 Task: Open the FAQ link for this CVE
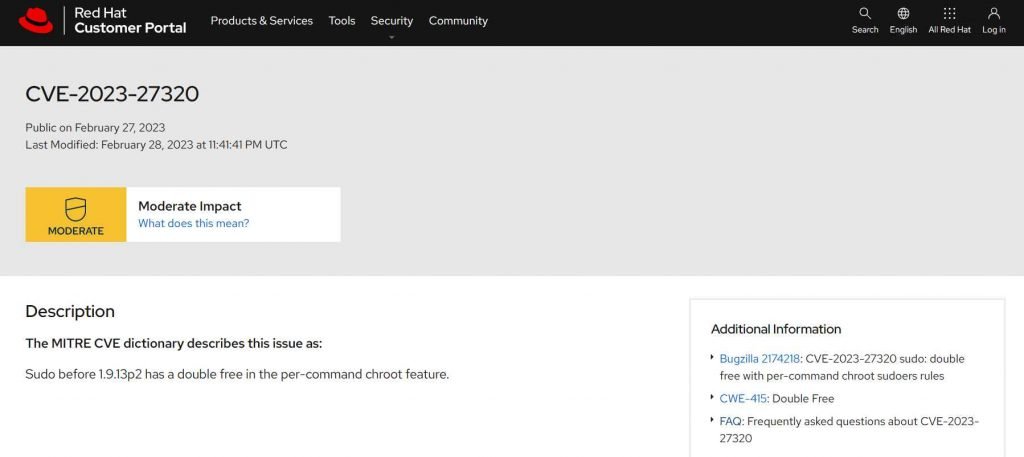coord(730,421)
